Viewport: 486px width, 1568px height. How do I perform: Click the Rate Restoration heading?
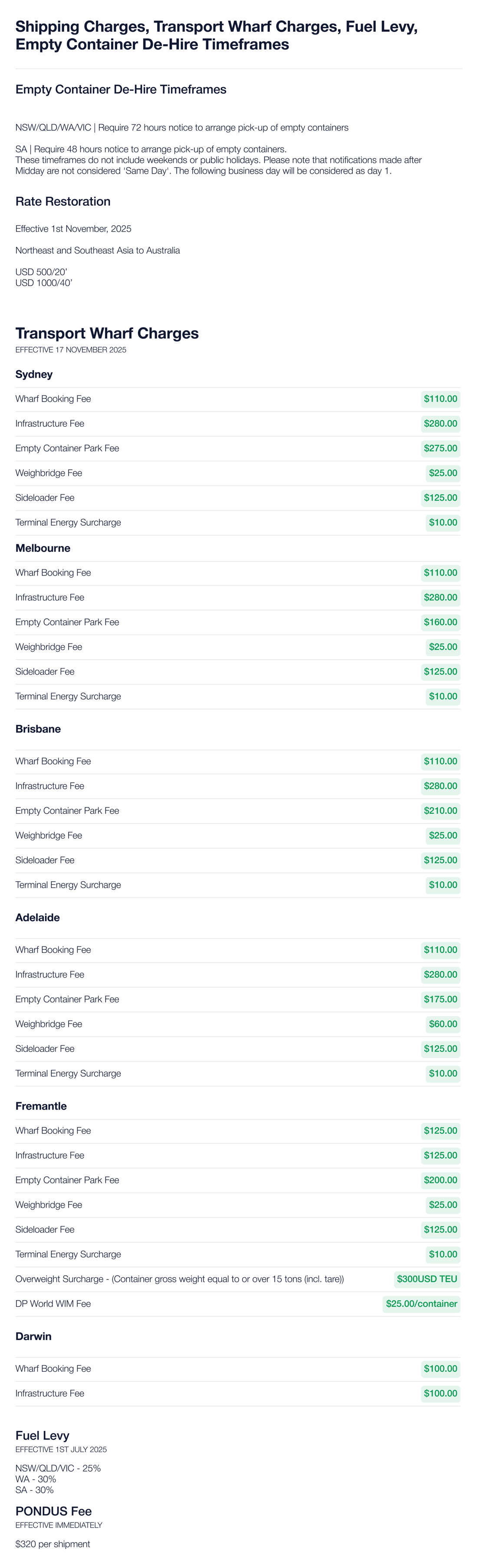click(62, 201)
